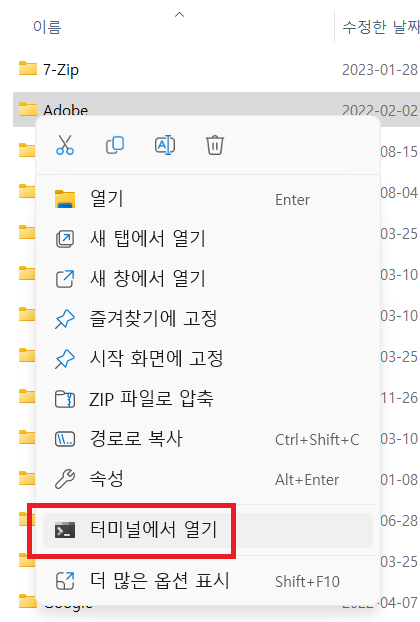This screenshot has width=420, height=622.
Task: Click the Rename icon in context menu
Action: pyautogui.click(x=165, y=145)
